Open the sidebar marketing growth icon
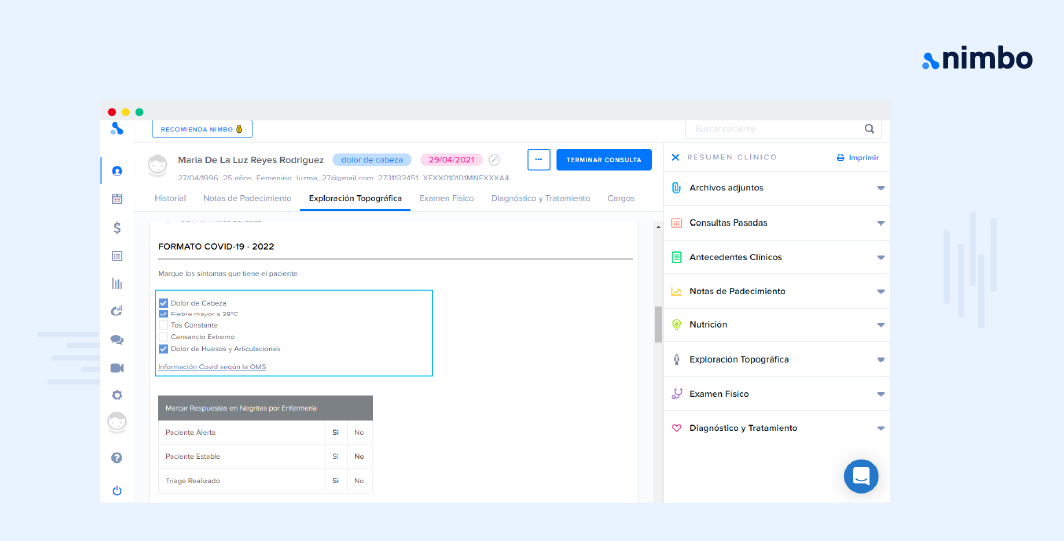The width and height of the screenshot is (1064, 541). tap(117, 312)
